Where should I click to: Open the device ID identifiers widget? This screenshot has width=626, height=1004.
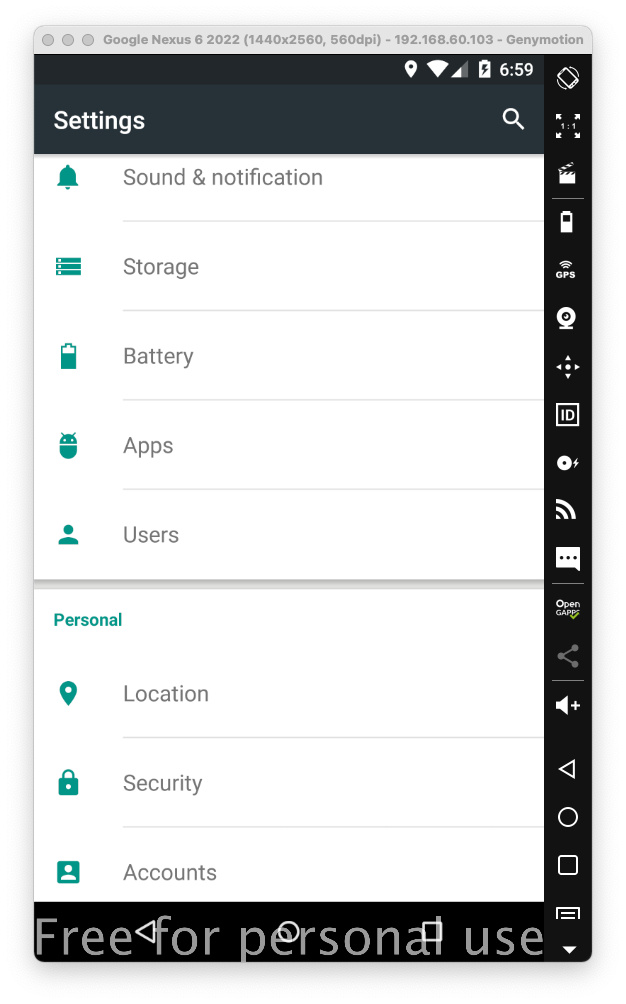click(567, 415)
